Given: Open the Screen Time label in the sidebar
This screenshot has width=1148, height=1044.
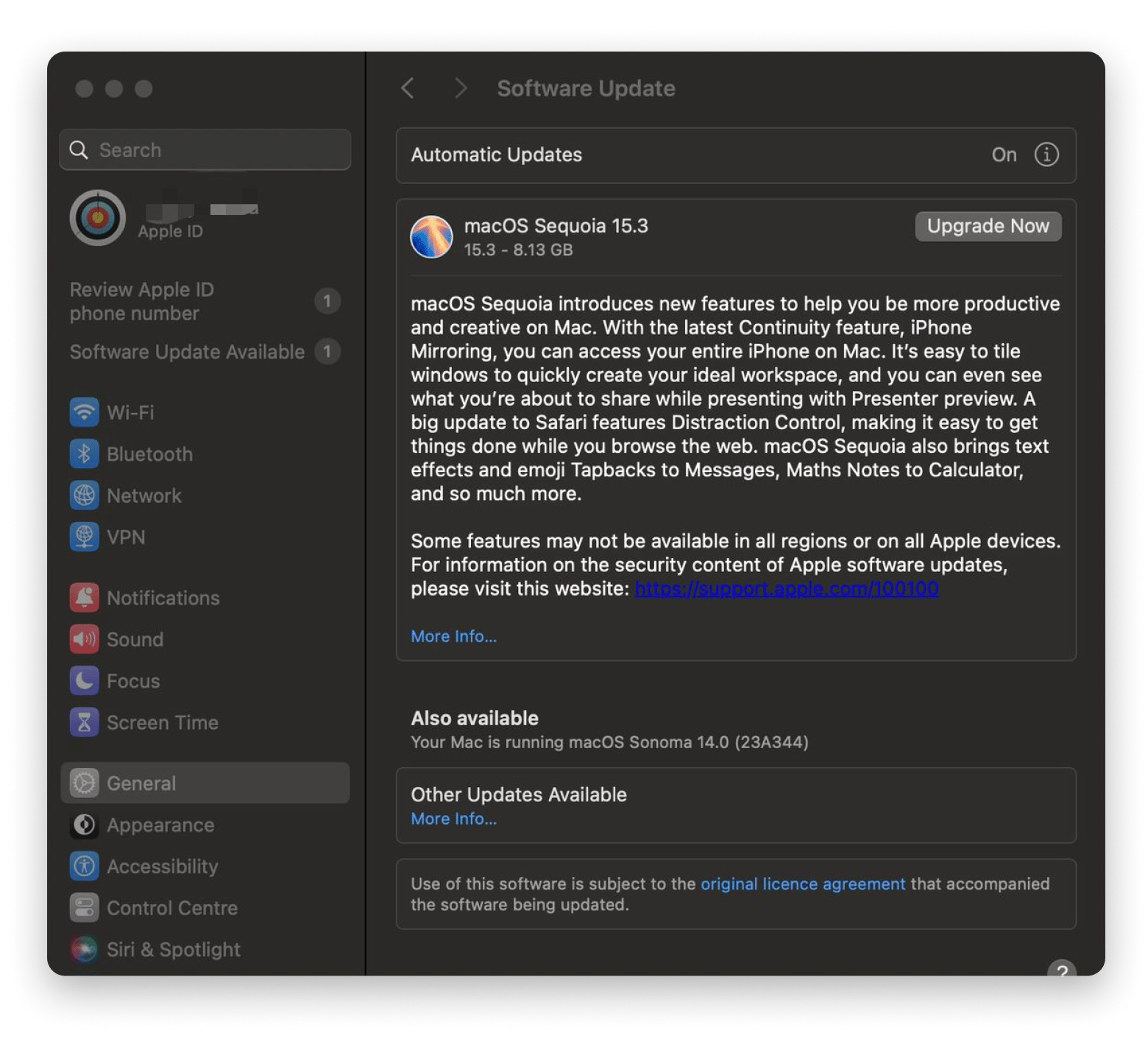Looking at the screenshot, I should click(163, 722).
